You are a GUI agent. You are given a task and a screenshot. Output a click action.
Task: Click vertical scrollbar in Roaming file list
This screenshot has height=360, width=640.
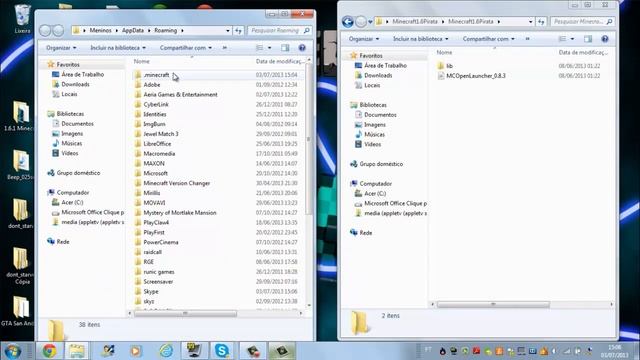(x=309, y=139)
